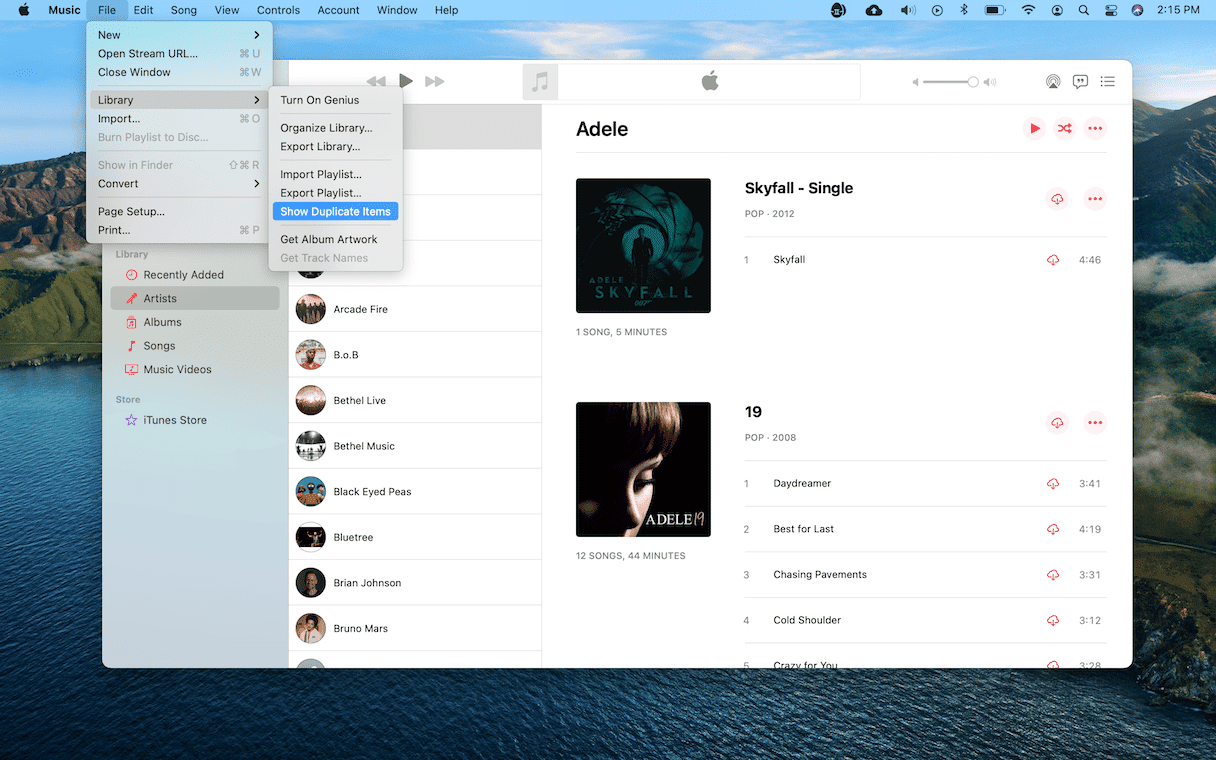Open the Apple menu
1216x760 pixels.
[23, 10]
